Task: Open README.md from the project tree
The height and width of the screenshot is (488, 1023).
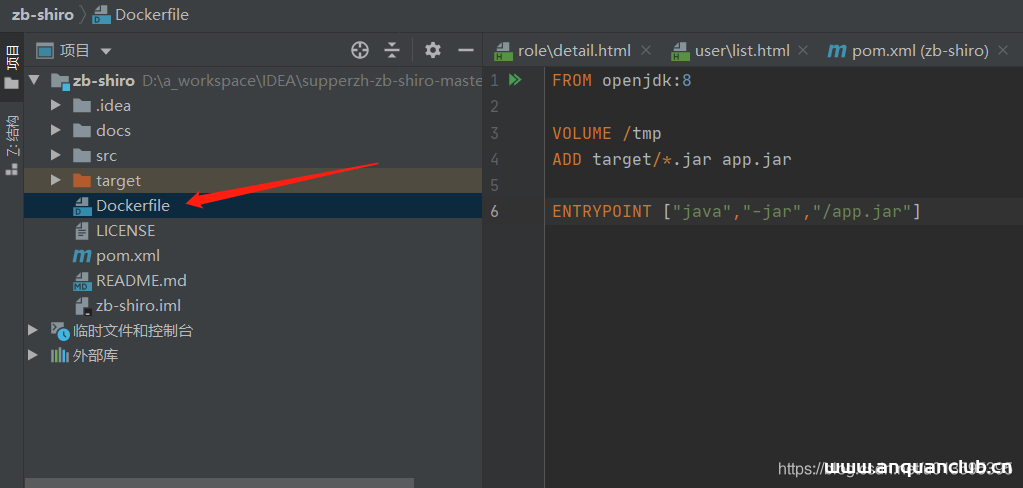Action: click(141, 281)
